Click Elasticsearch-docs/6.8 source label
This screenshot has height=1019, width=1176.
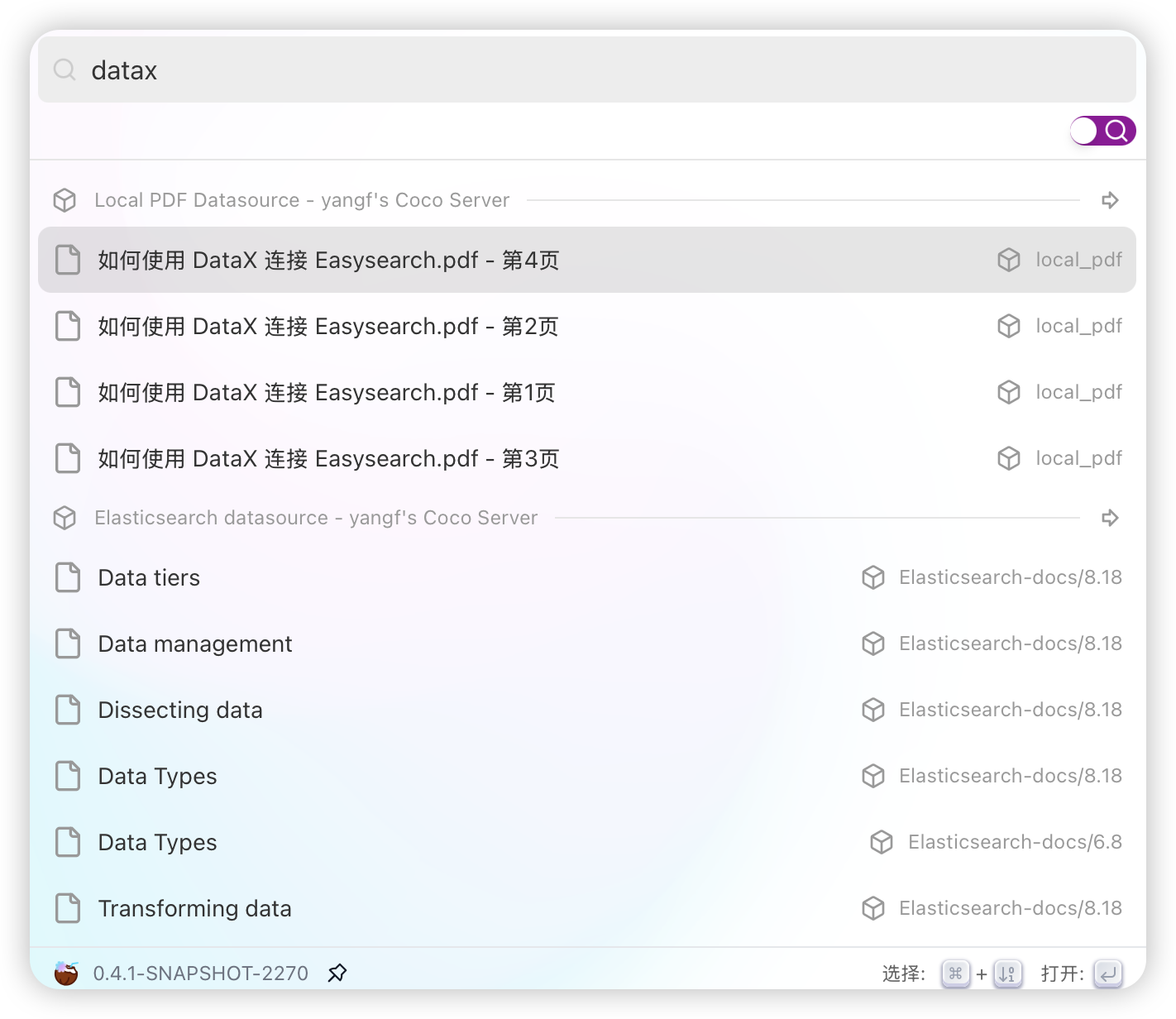point(1016,842)
